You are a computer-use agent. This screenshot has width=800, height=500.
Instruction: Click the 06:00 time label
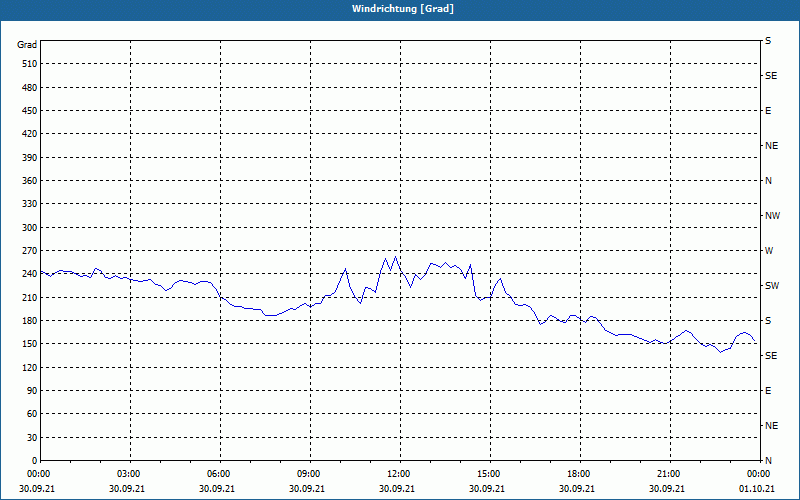click(x=219, y=474)
